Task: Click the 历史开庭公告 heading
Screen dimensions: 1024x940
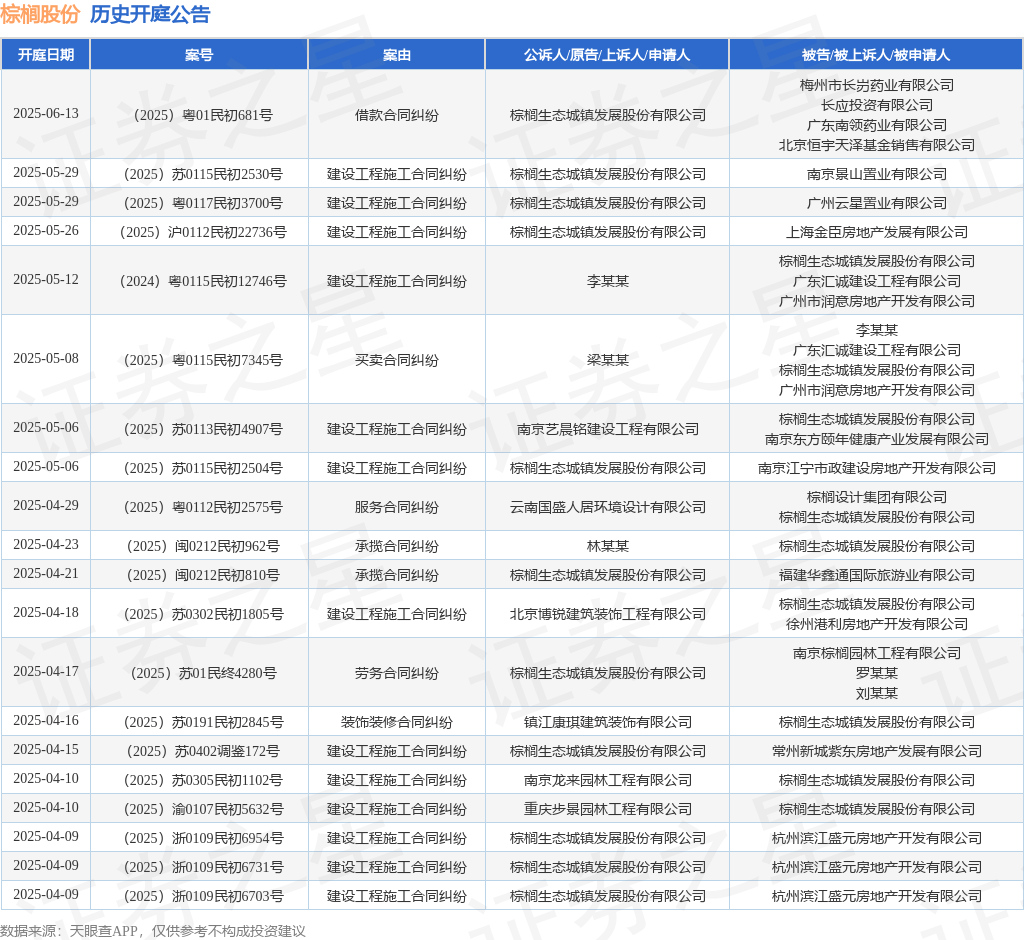Action: pos(150,14)
